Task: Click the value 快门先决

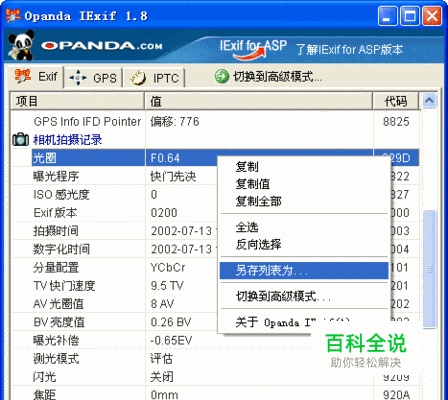Action: 173,176
